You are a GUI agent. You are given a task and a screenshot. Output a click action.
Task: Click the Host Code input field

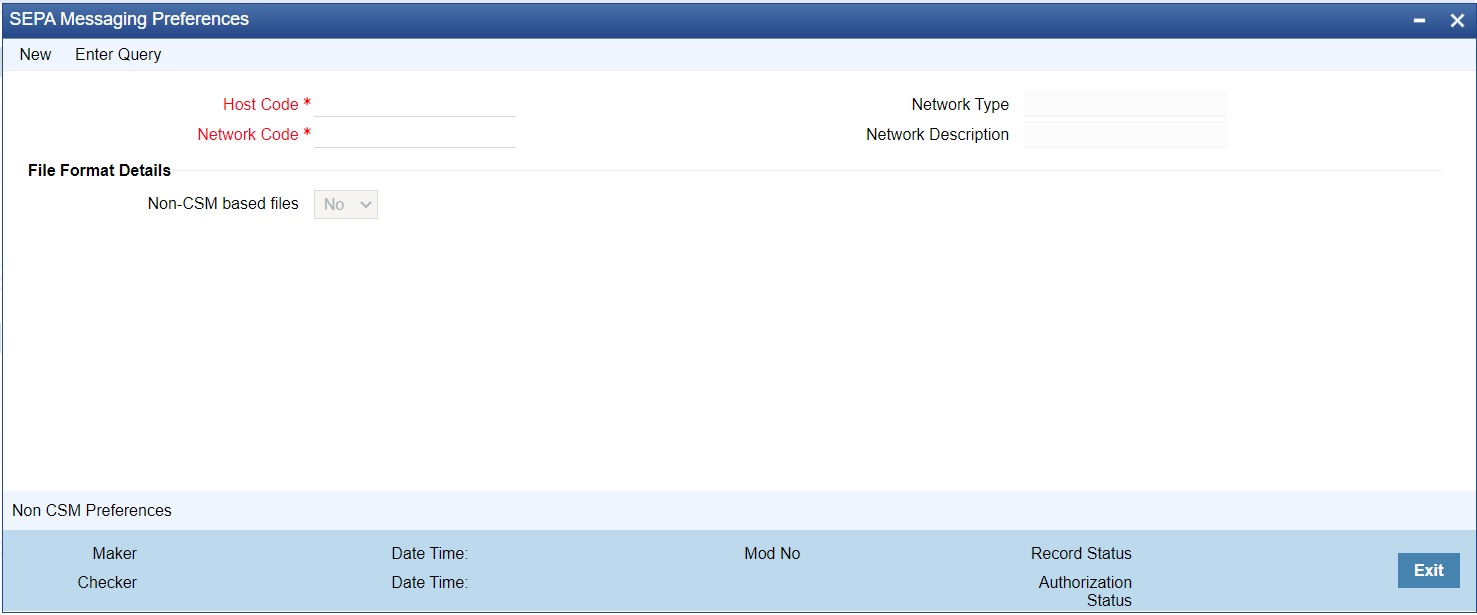tap(415, 104)
